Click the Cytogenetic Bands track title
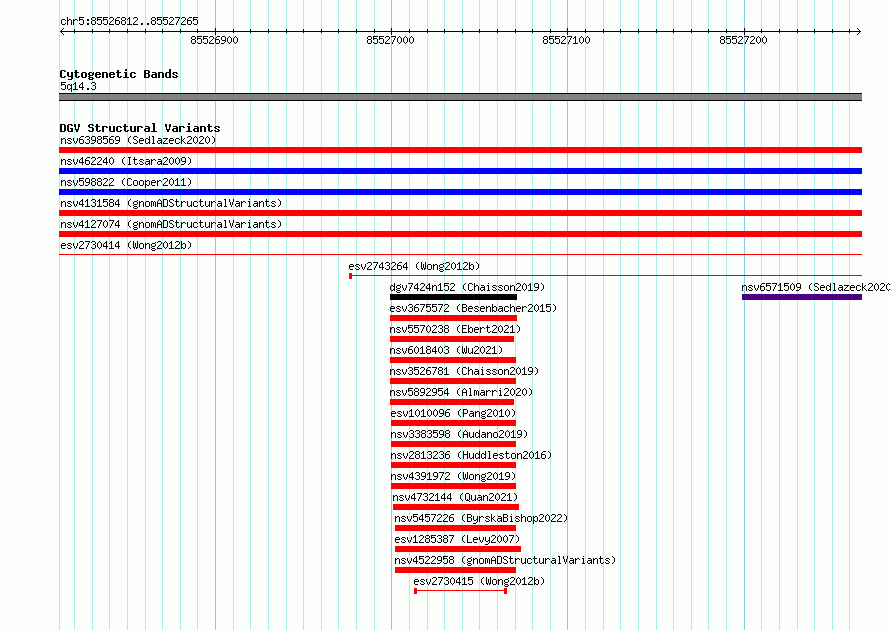The image size is (890, 630). (119, 74)
